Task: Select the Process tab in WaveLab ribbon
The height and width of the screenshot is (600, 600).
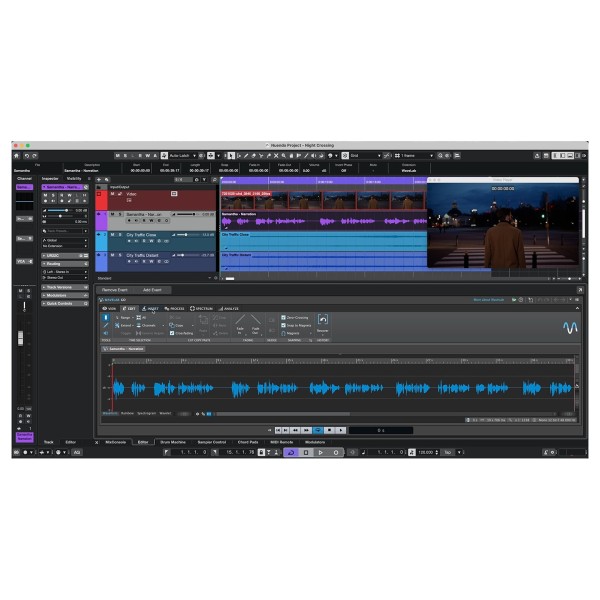Action: pos(174,308)
